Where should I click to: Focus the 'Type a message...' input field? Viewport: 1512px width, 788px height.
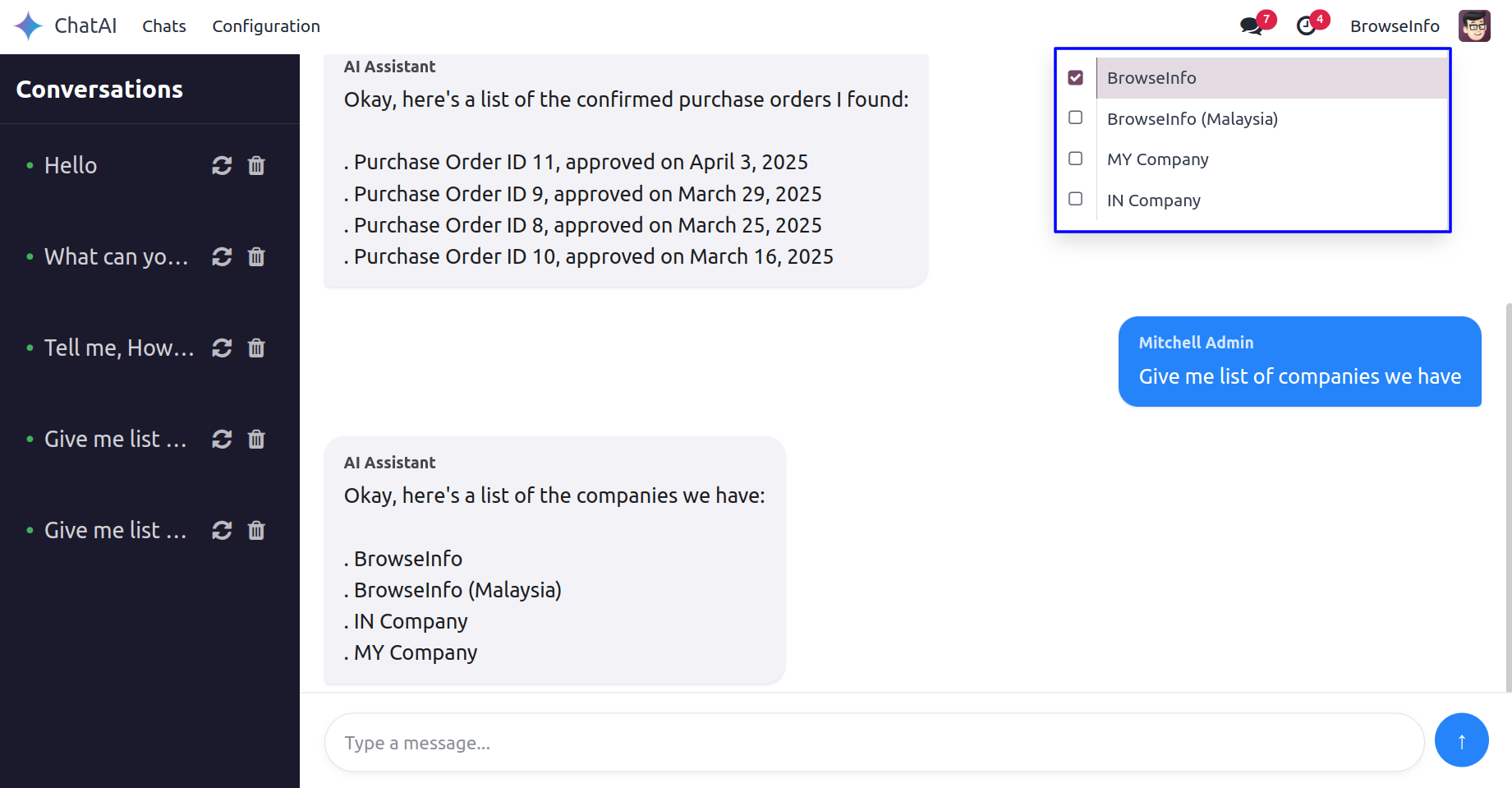pyautogui.click(x=873, y=743)
